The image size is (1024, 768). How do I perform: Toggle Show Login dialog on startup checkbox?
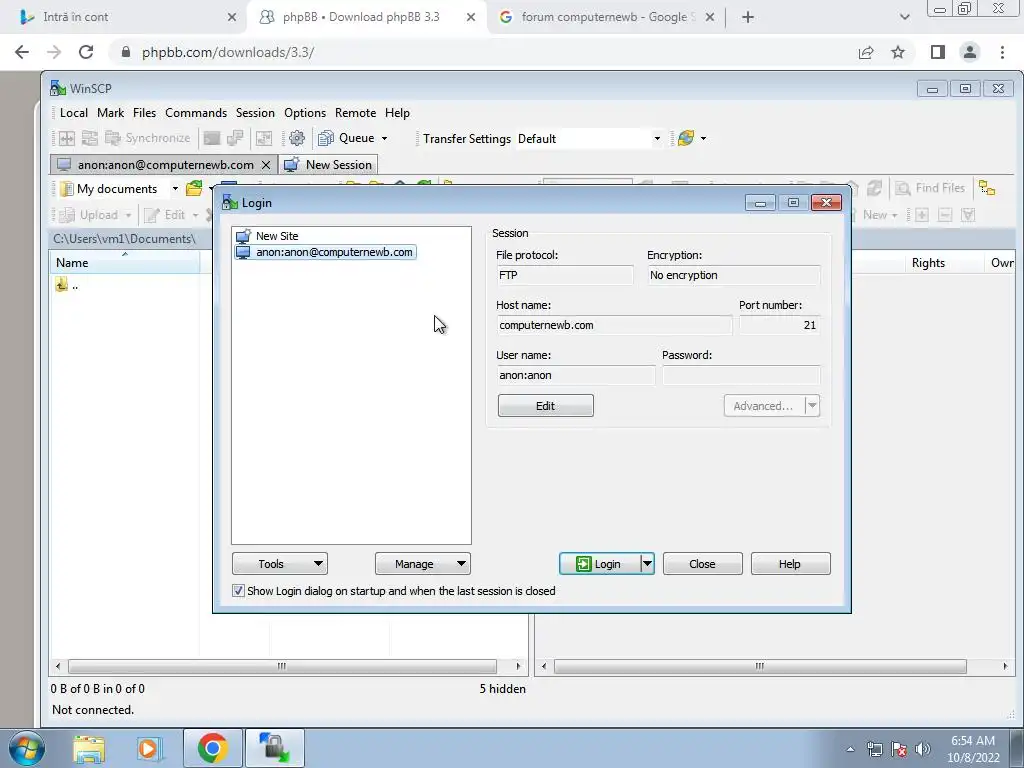[238, 591]
